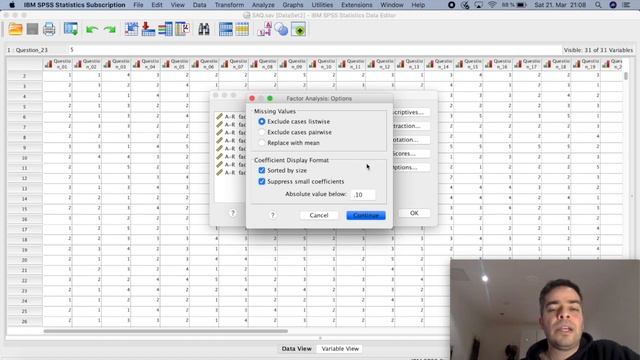Screen dimensions: 640x360
Task: Open Find with the binoculars icon
Action: (x=204, y=29)
